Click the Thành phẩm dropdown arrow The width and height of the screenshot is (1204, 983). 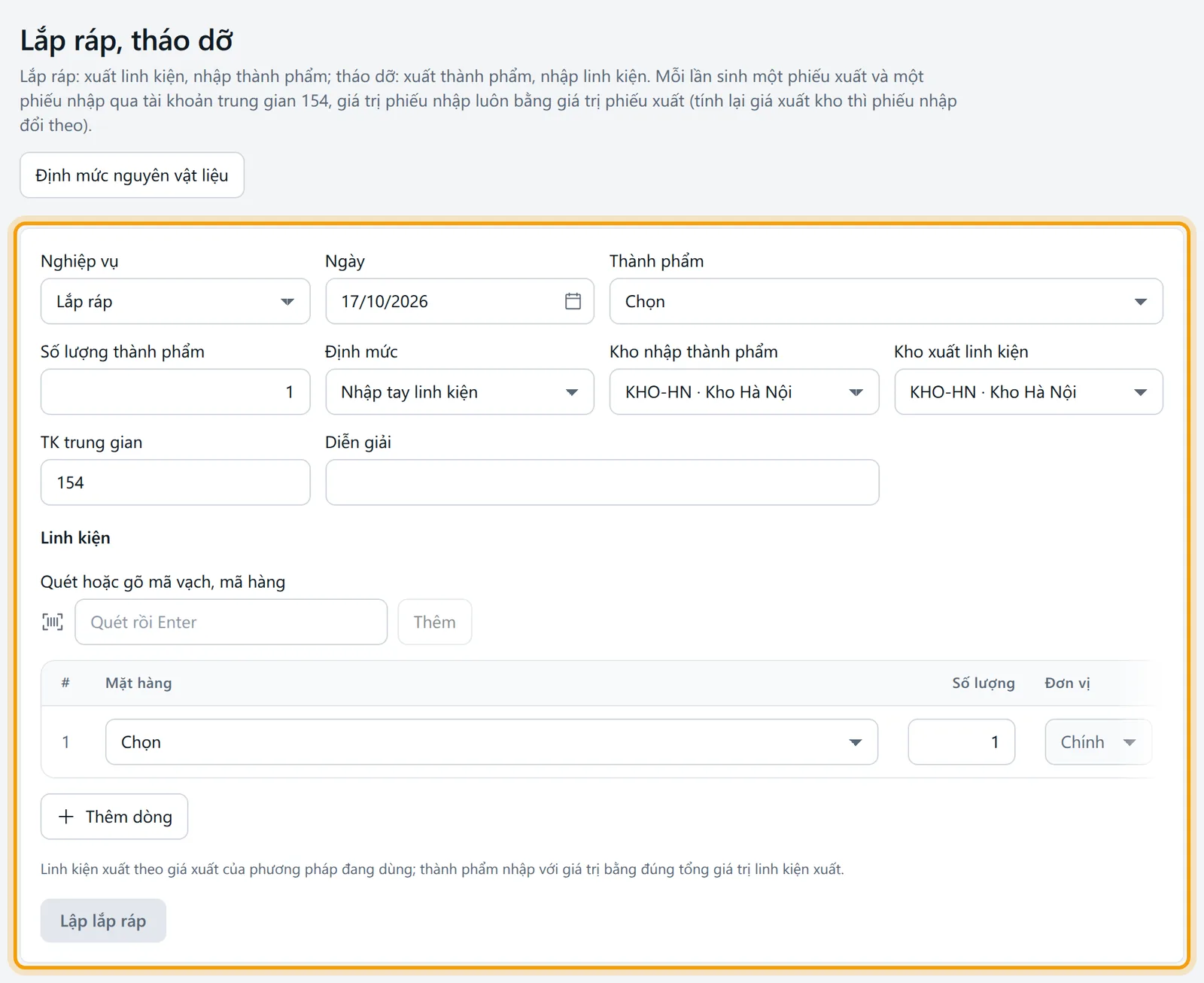pos(1140,302)
